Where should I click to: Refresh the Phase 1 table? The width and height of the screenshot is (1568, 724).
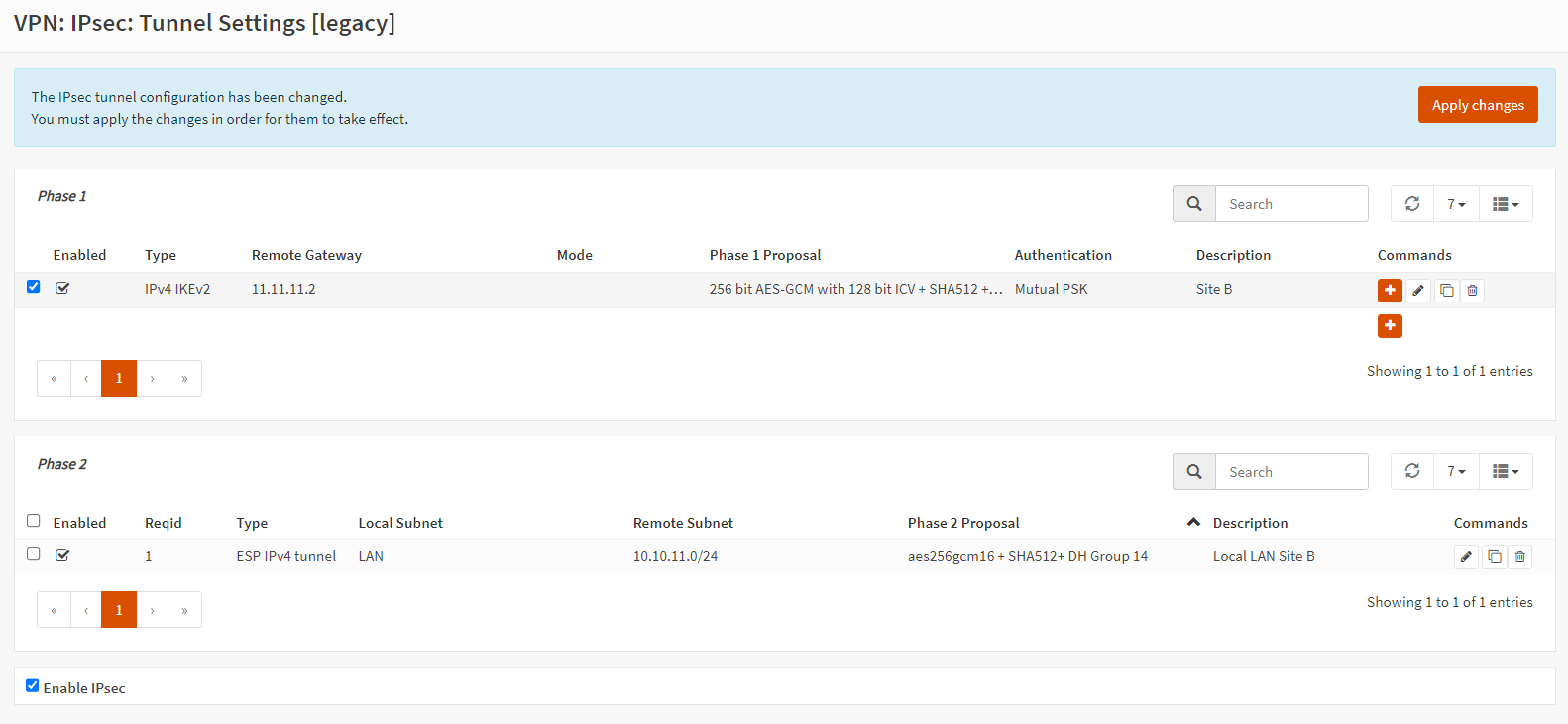tap(1412, 204)
